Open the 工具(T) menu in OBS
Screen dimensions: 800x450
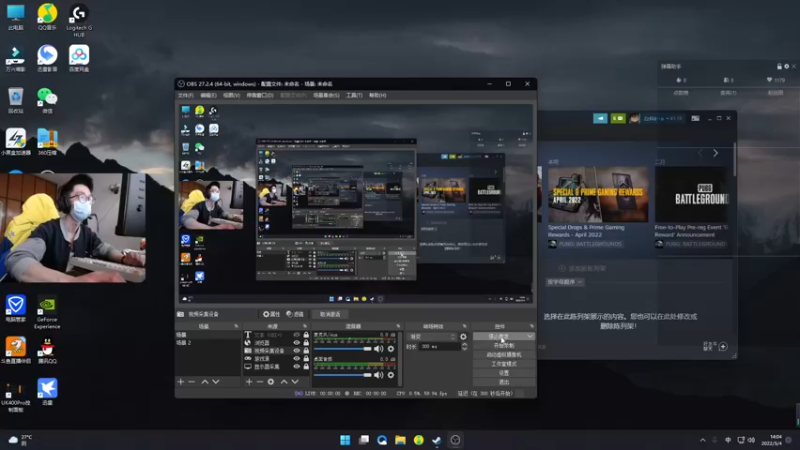(x=354, y=95)
